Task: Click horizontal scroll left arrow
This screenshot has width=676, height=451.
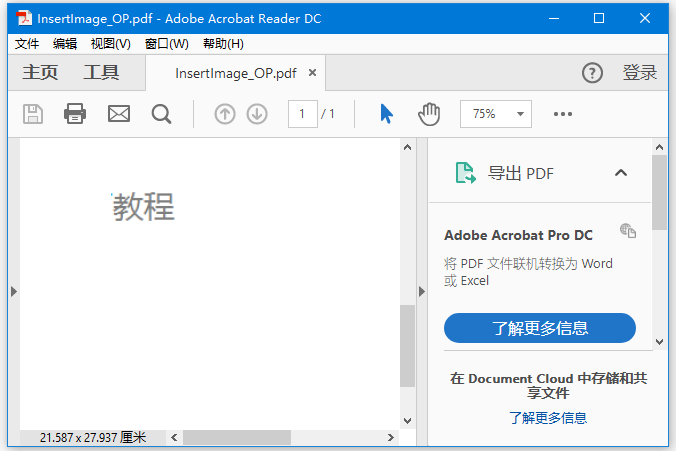Action: 174,437
